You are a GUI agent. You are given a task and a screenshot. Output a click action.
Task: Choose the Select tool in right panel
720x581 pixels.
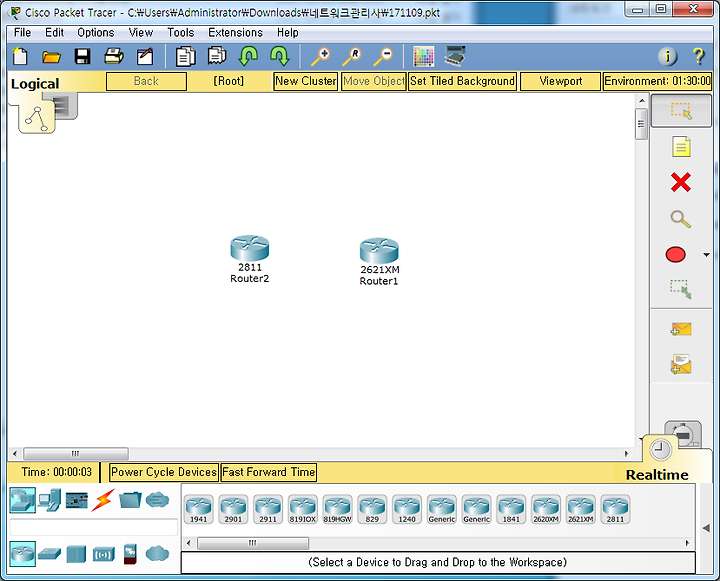[x=681, y=111]
